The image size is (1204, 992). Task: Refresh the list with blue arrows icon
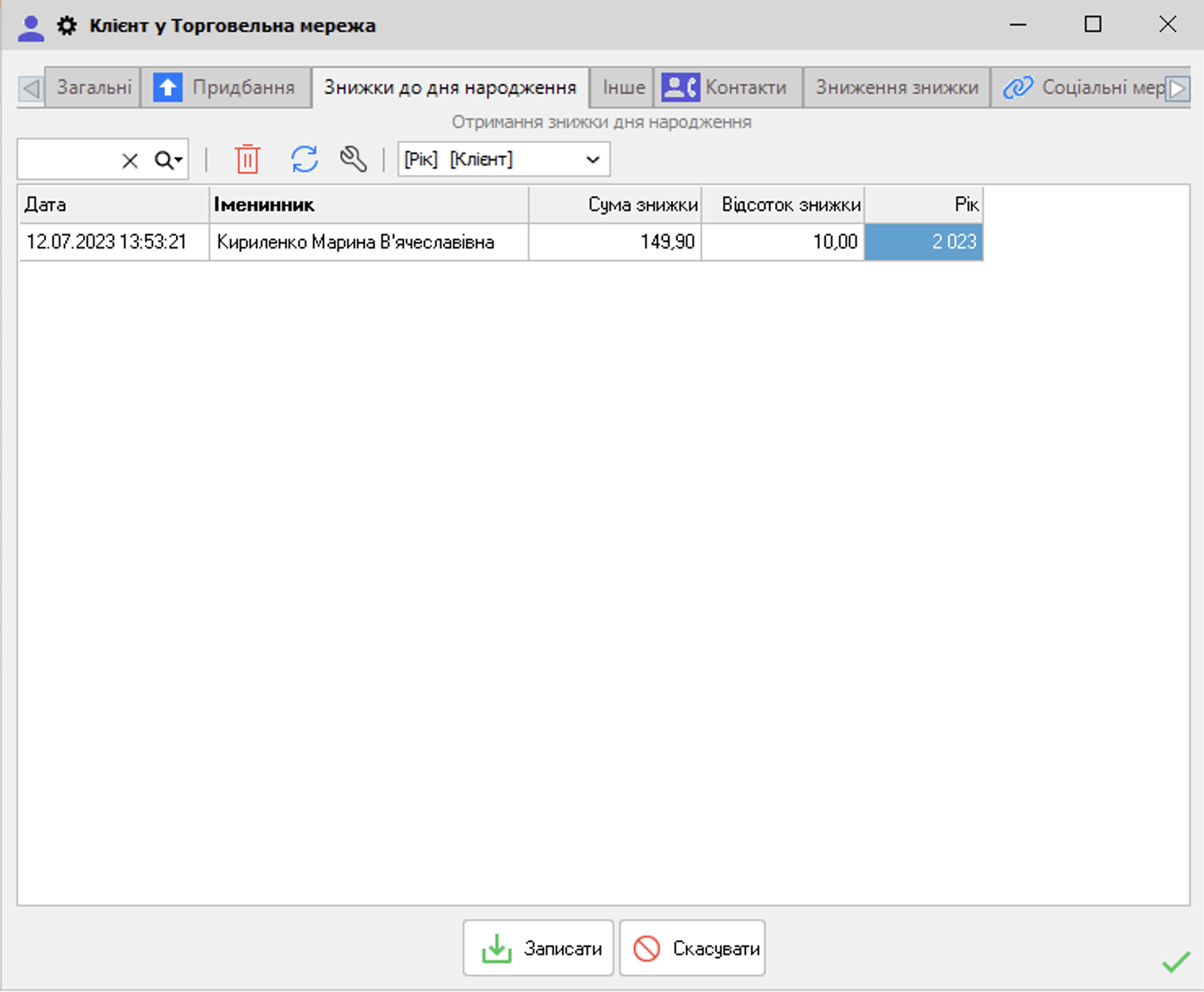tap(305, 159)
